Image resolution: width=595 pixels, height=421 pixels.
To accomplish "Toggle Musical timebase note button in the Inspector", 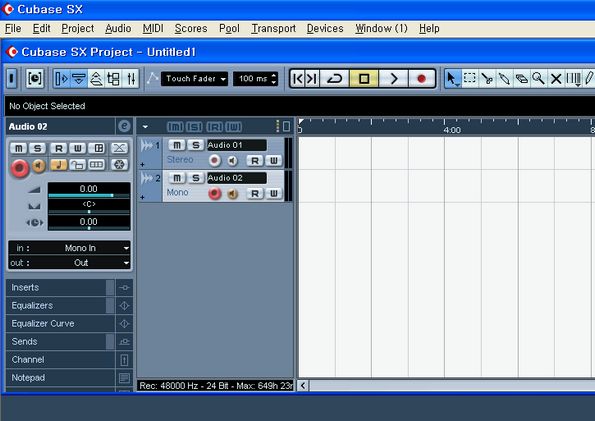I will point(59,164).
